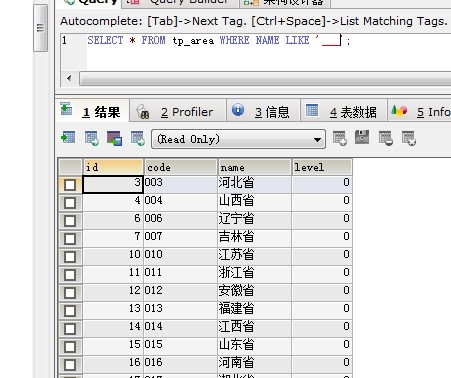
Task: Open the (Read Only) dropdown list
Action: click(238, 139)
